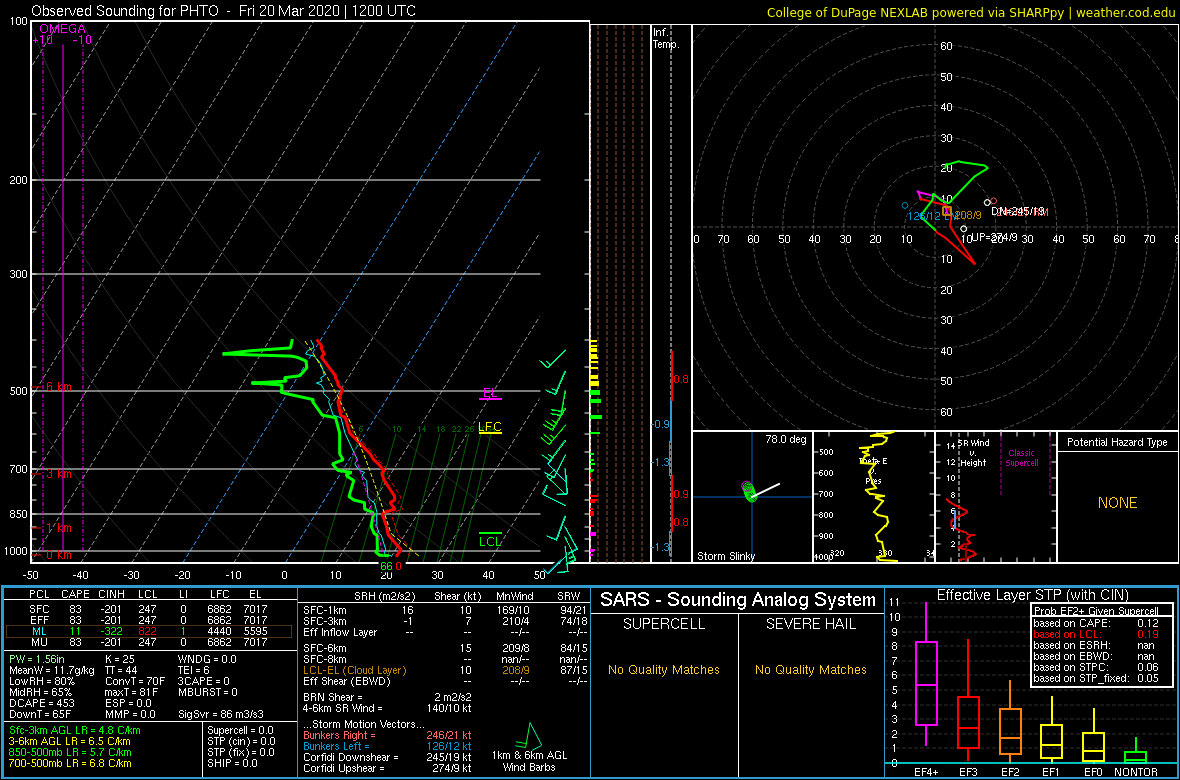Click the 'Inf. Temp.' column header

[667, 39]
